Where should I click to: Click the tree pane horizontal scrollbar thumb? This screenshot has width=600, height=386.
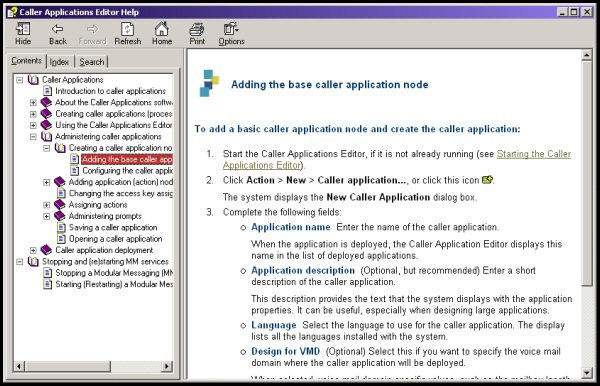point(68,366)
